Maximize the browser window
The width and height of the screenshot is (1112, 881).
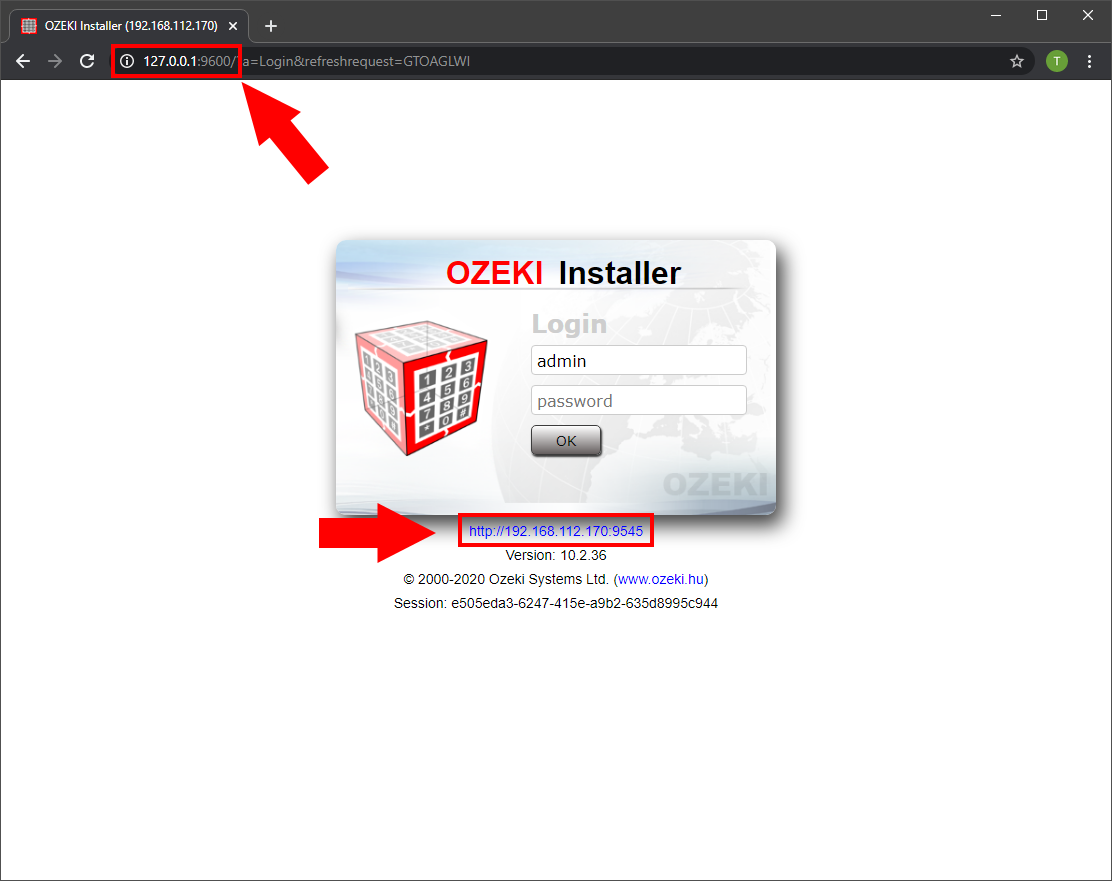click(x=1042, y=15)
